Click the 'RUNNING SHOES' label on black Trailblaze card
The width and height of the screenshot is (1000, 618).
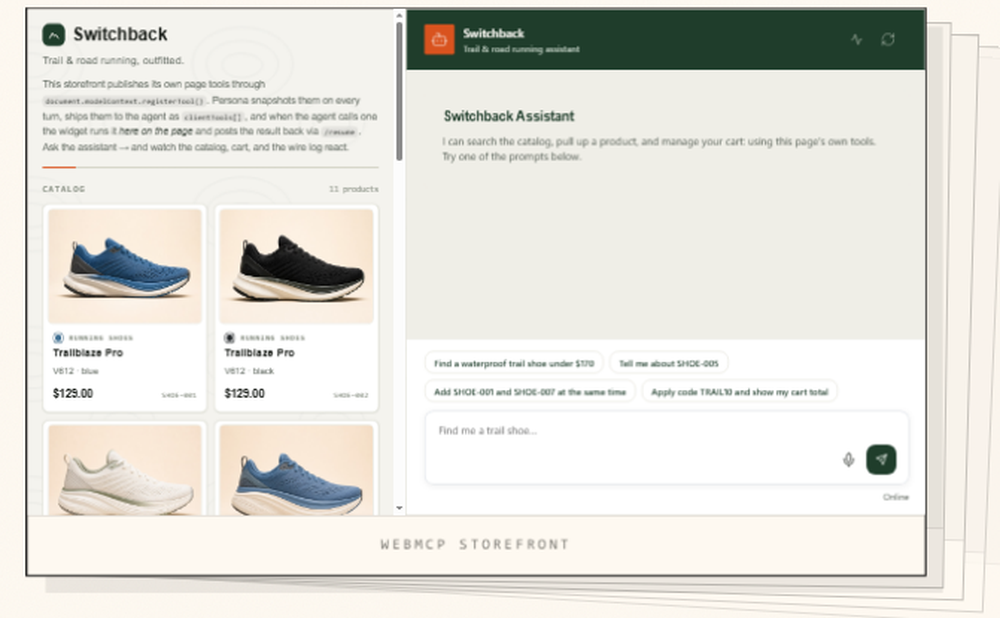272,338
